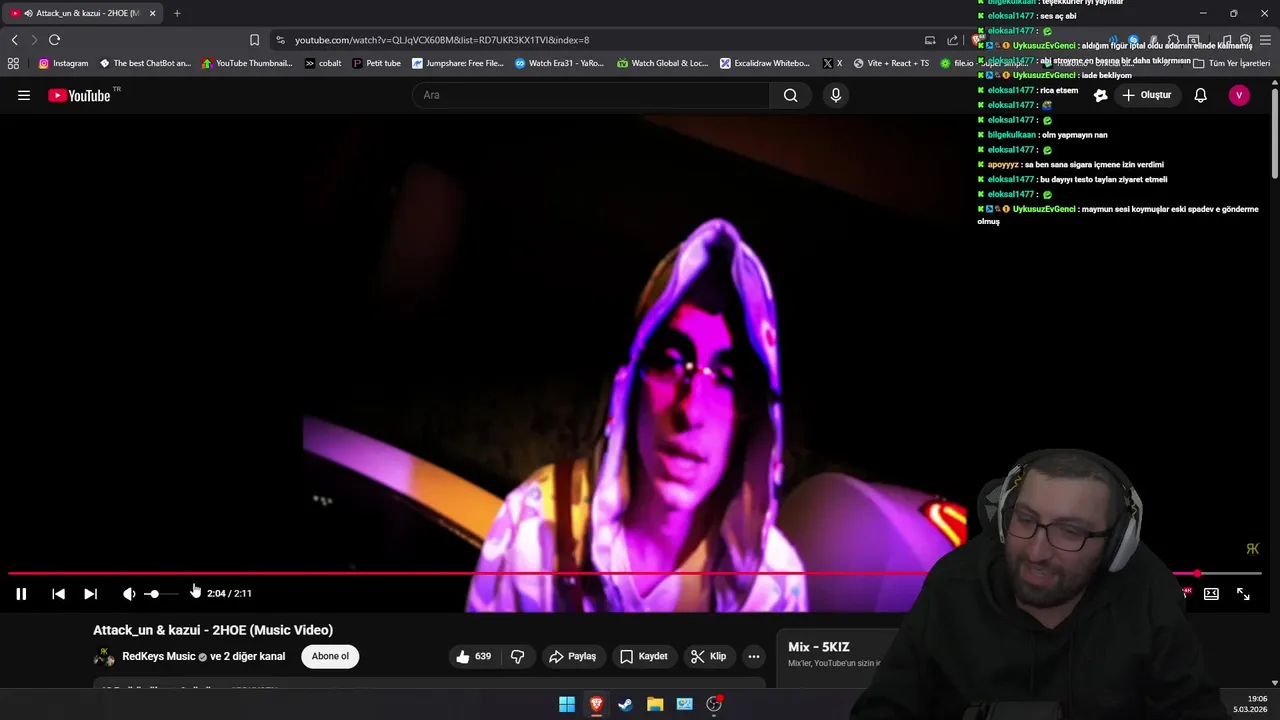Click the YouTube search magnifier button

pyautogui.click(x=790, y=95)
